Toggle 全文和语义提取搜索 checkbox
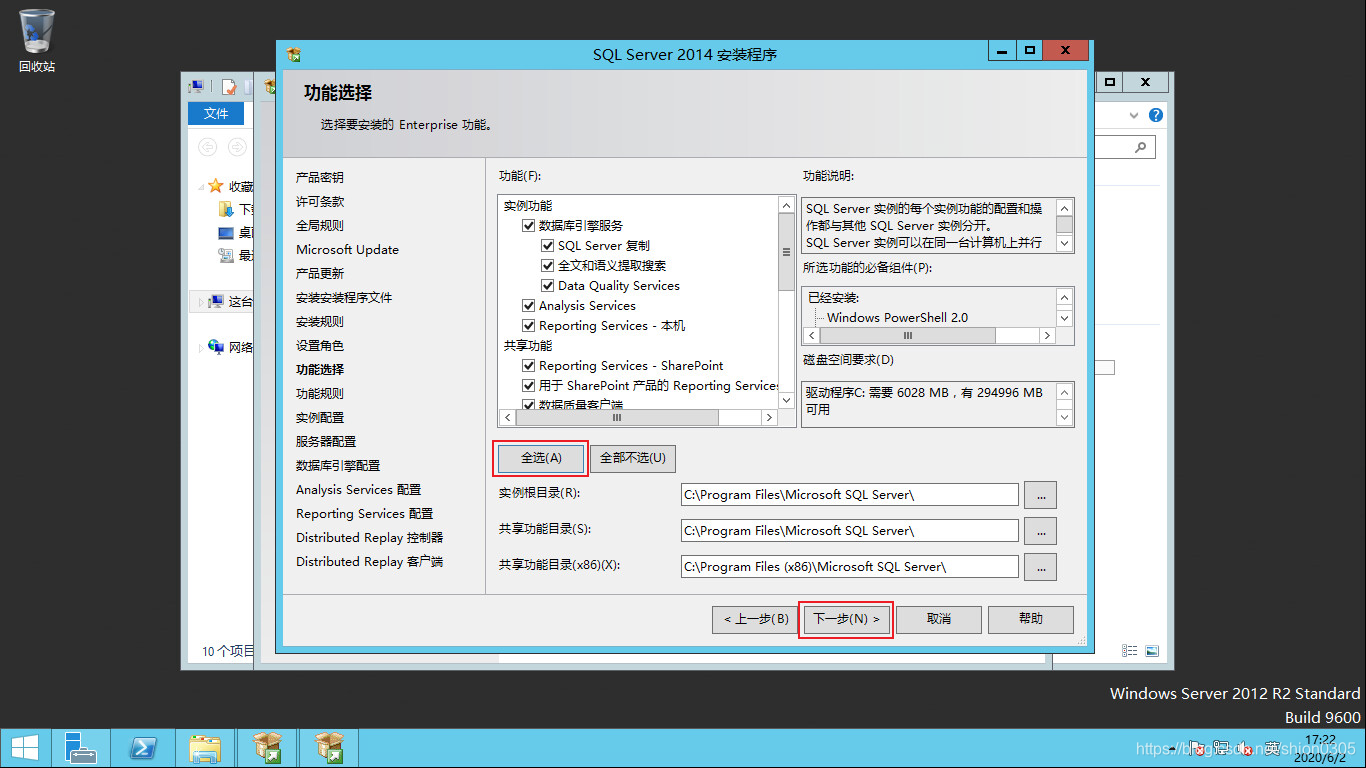The image size is (1366, 768). pyautogui.click(x=548, y=266)
